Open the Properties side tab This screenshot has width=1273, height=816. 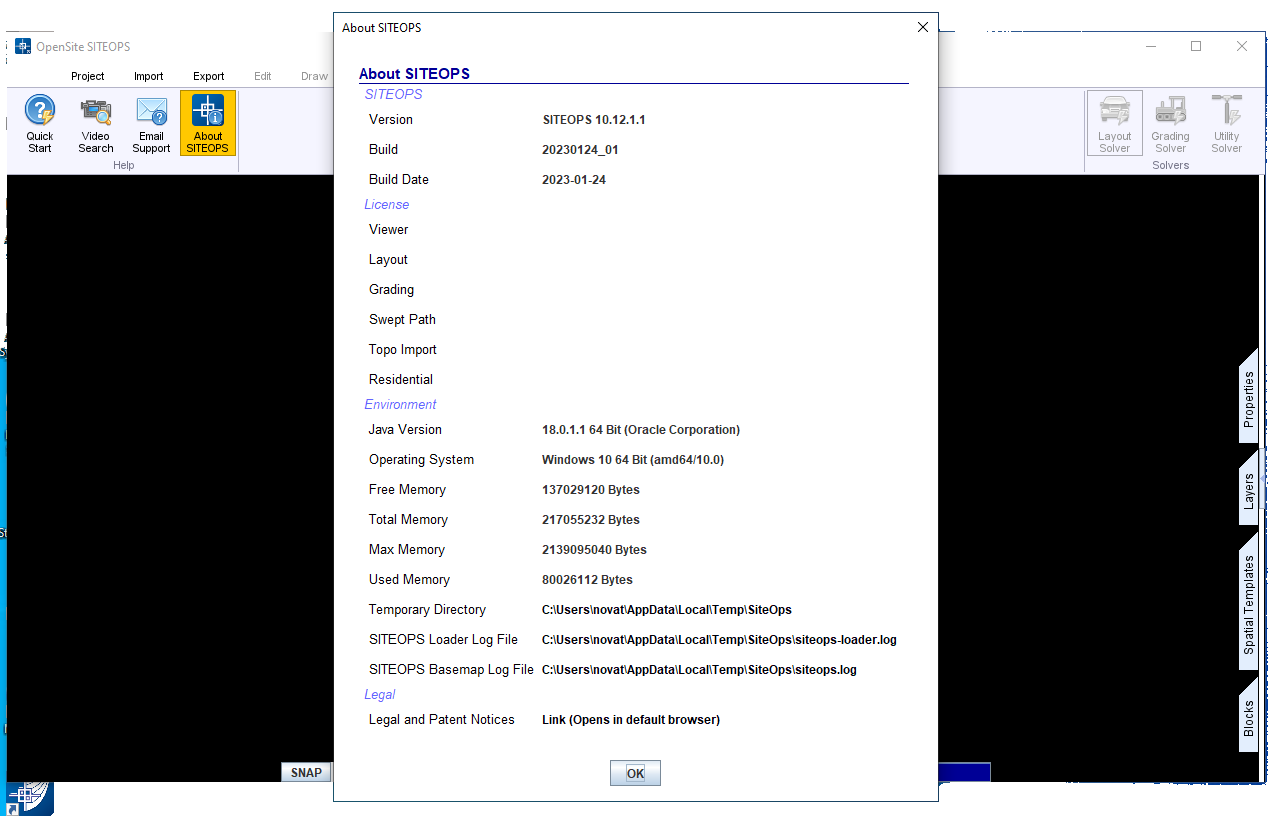click(x=1248, y=399)
